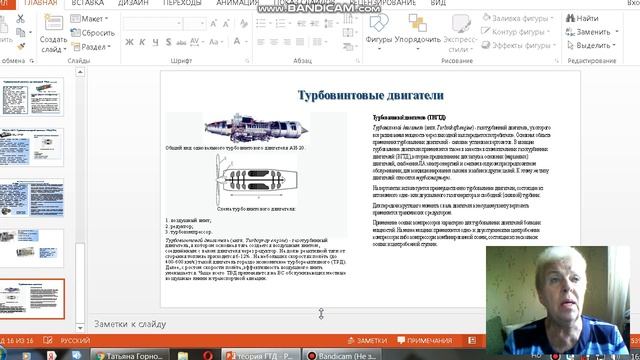Clear all formatting with eraser A icon
640x360 pixels.
pyautogui.click(x=244, y=24)
